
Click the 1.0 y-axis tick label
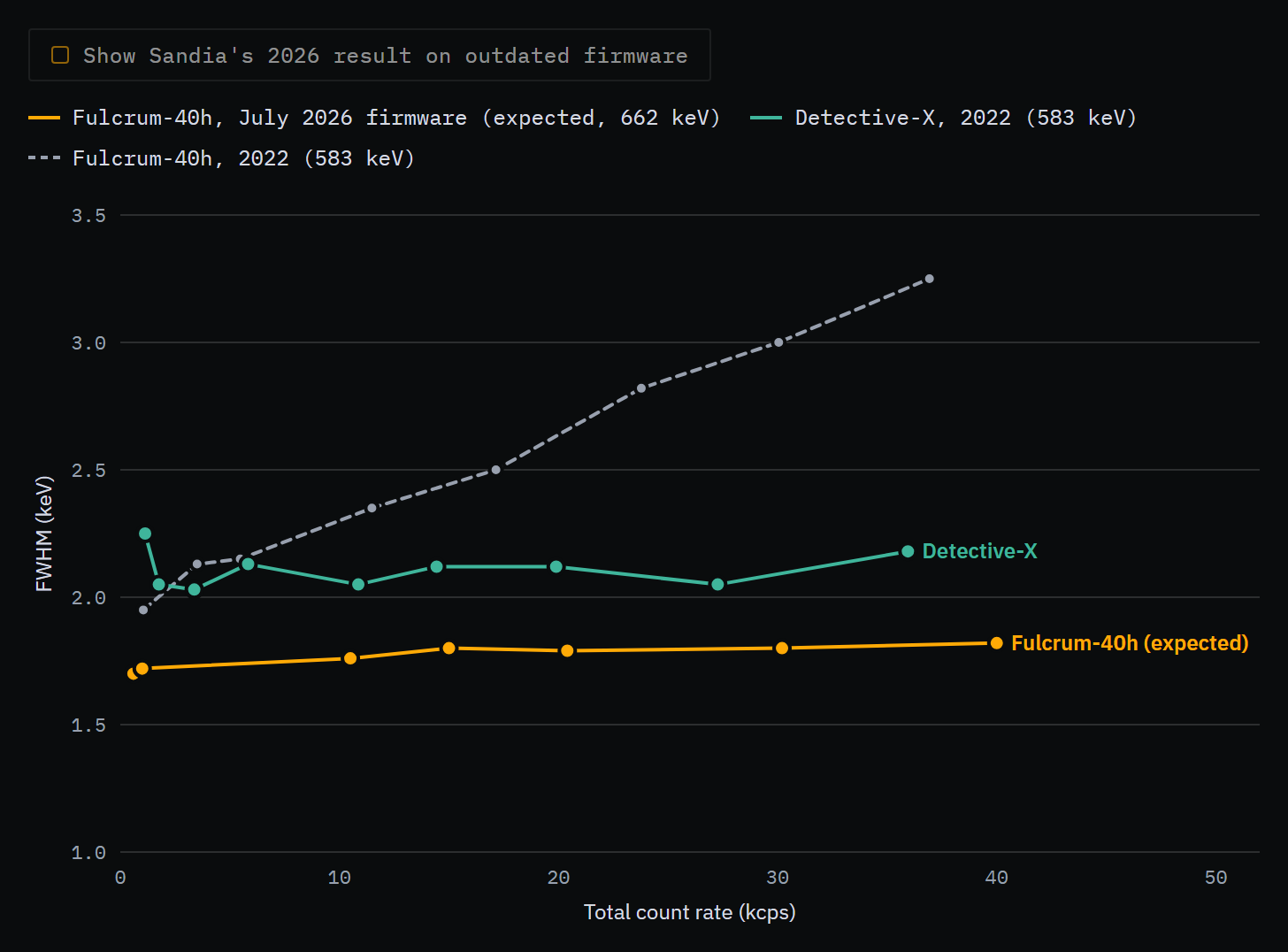coord(88,853)
